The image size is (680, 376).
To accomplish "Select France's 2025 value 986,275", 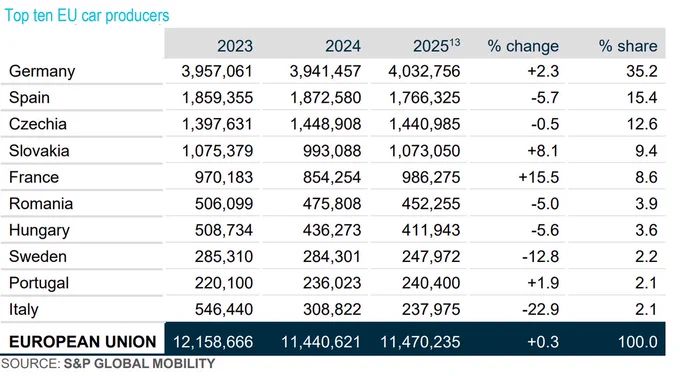I will point(431,177).
